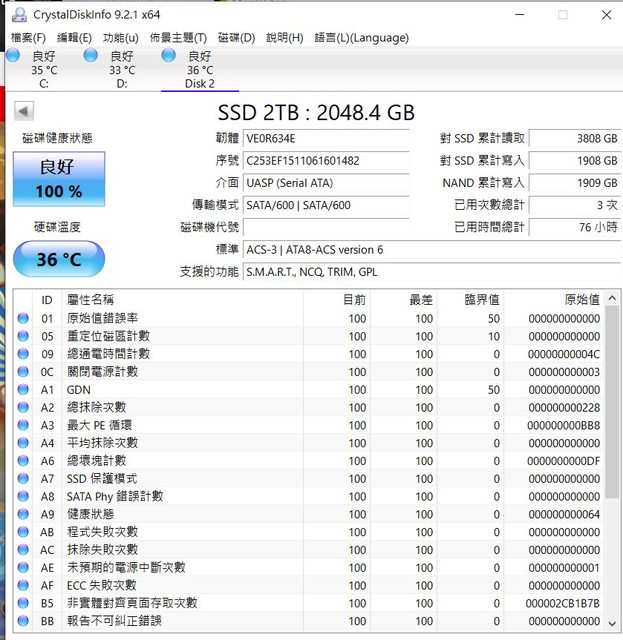Open the 語言(L)(Language) menu
The width and height of the screenshot is (623, 640).
point(361,38)
